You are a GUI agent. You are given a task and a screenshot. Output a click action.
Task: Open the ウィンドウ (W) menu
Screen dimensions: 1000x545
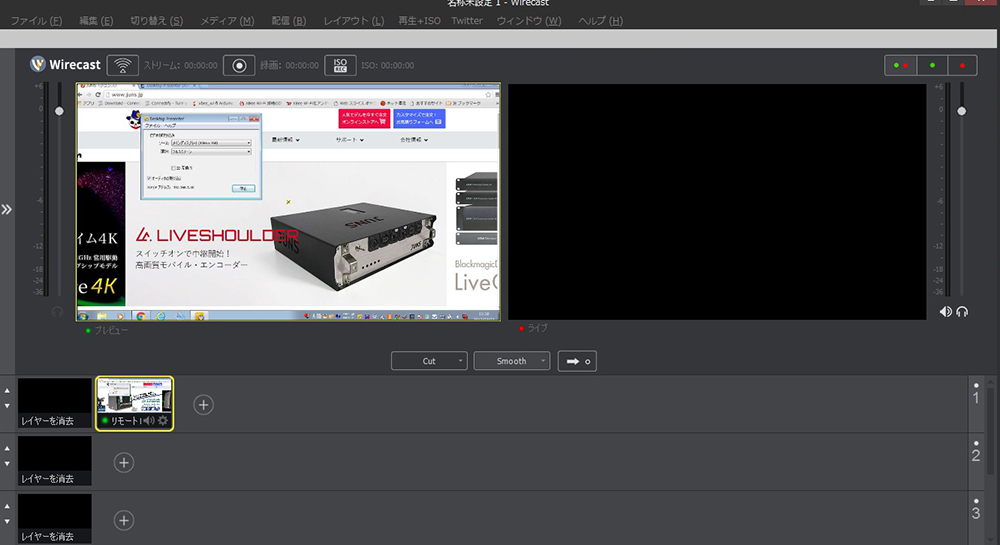[x=529, y=20]
